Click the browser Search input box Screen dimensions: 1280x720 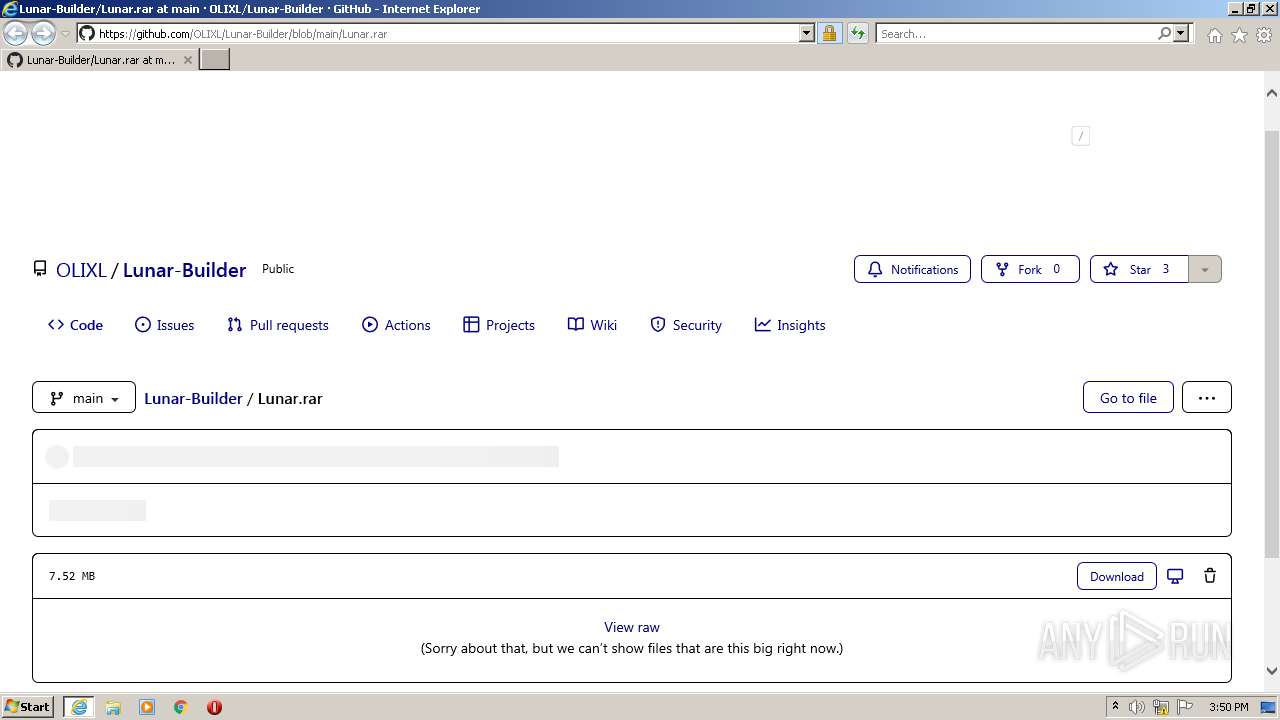[1015, 33]
